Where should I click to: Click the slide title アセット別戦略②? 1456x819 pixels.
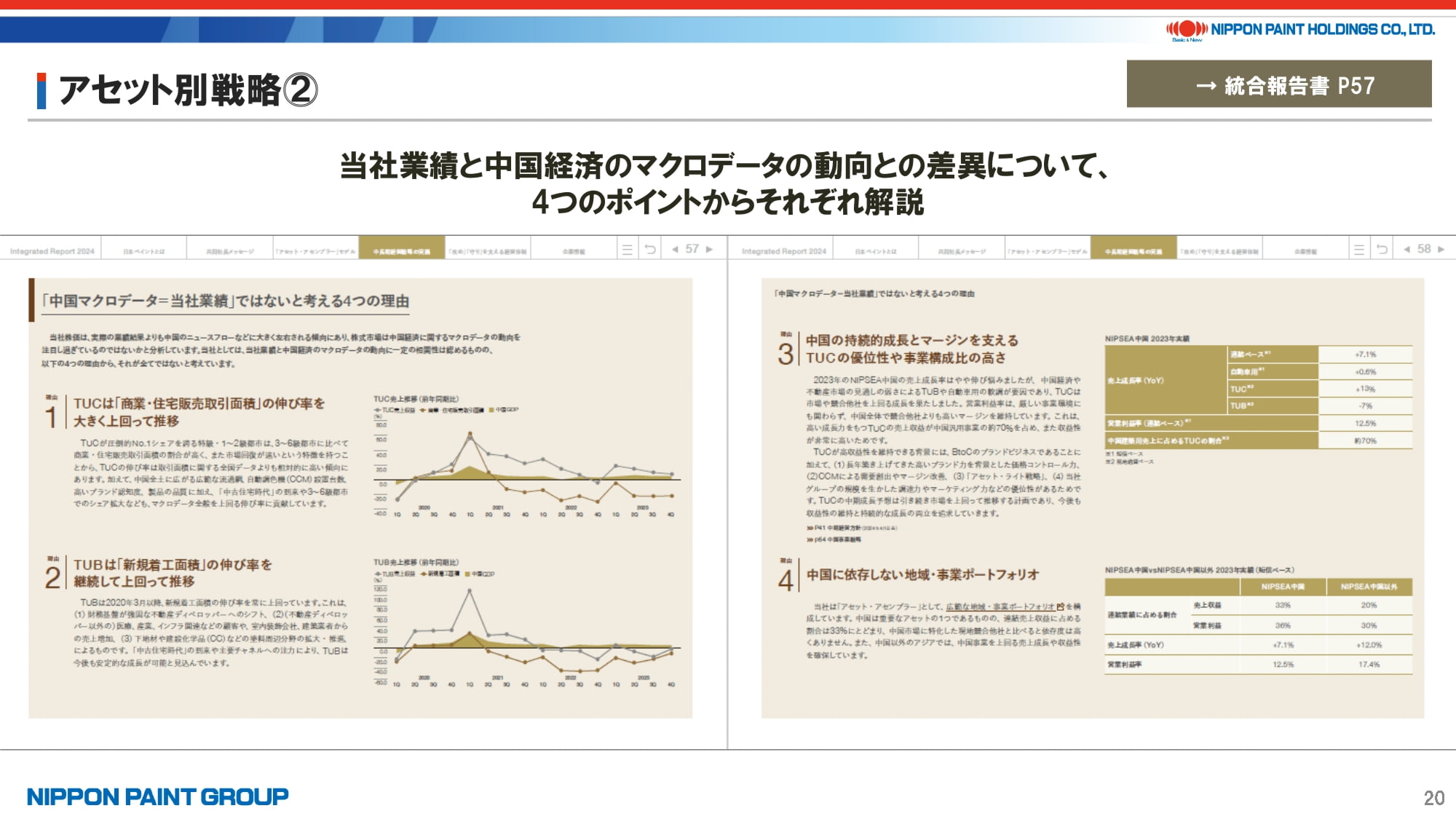[x=188, y=90]
